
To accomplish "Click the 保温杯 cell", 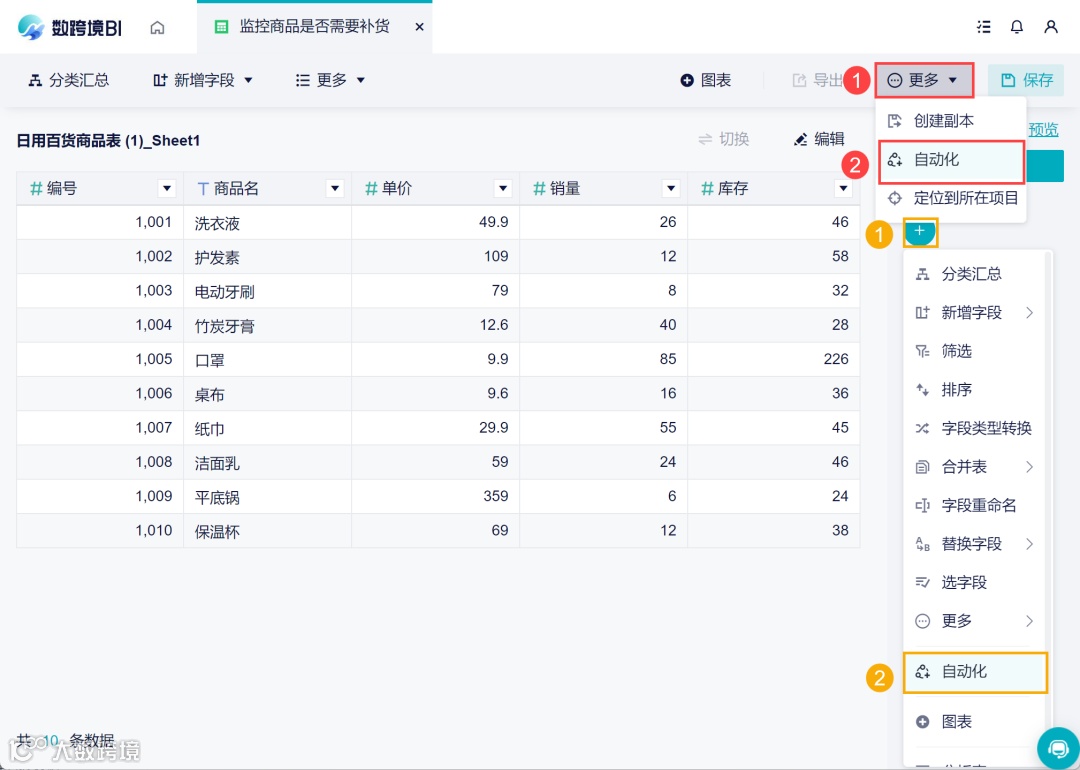I will [267, 531].
